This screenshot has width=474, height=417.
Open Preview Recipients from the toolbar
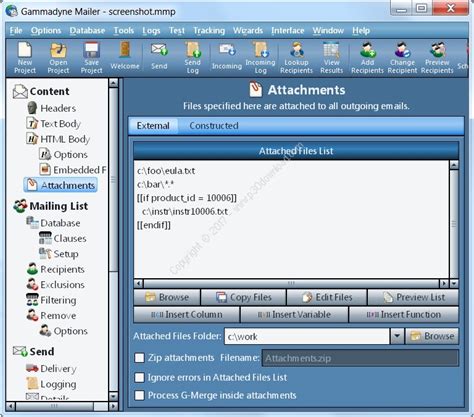pyautogui.click(x=437, y=58)
